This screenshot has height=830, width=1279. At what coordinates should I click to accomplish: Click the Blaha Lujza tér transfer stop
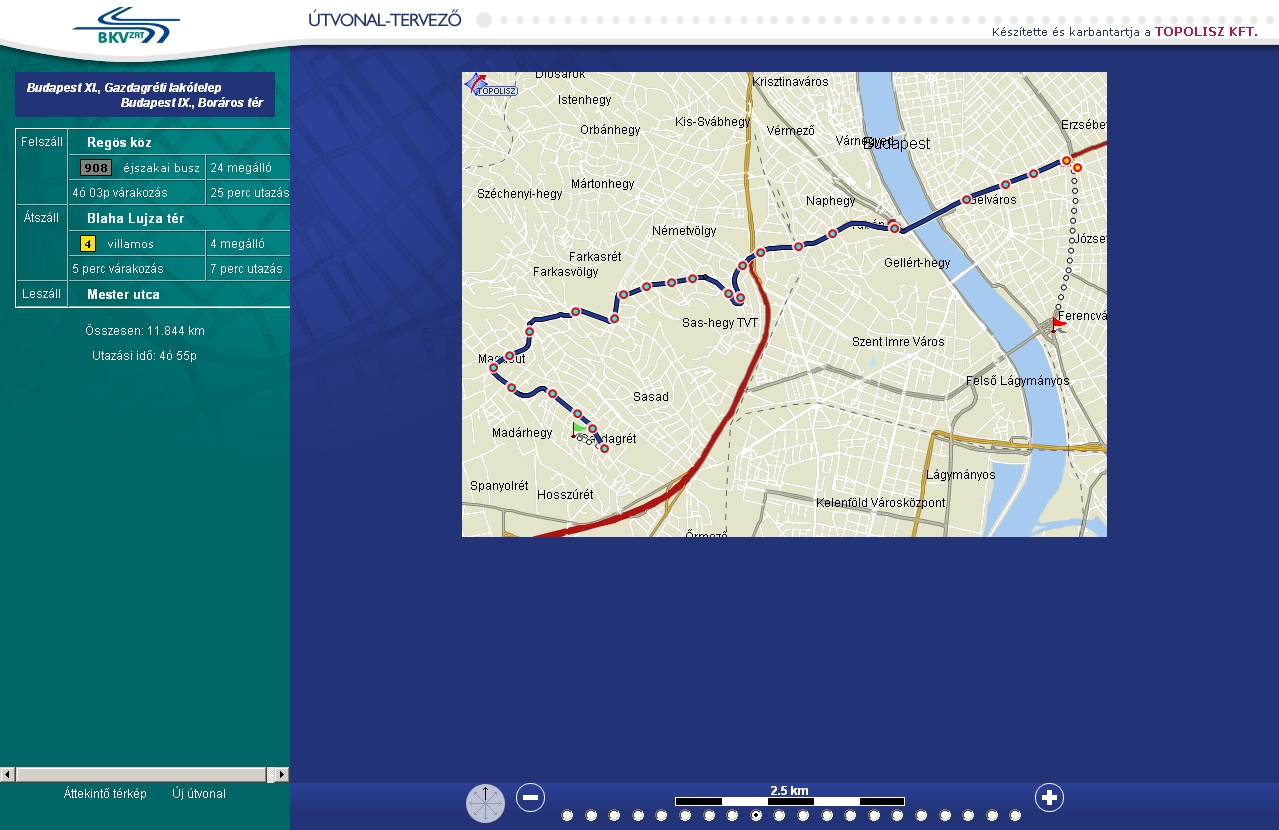click(x=135, y=219)
